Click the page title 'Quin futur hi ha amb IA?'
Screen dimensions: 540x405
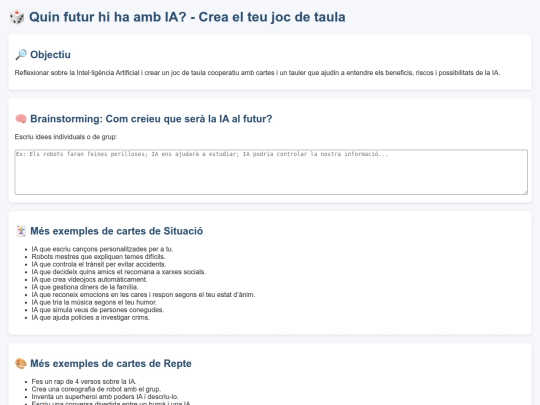pyautogui.click(x=108, y=17)
